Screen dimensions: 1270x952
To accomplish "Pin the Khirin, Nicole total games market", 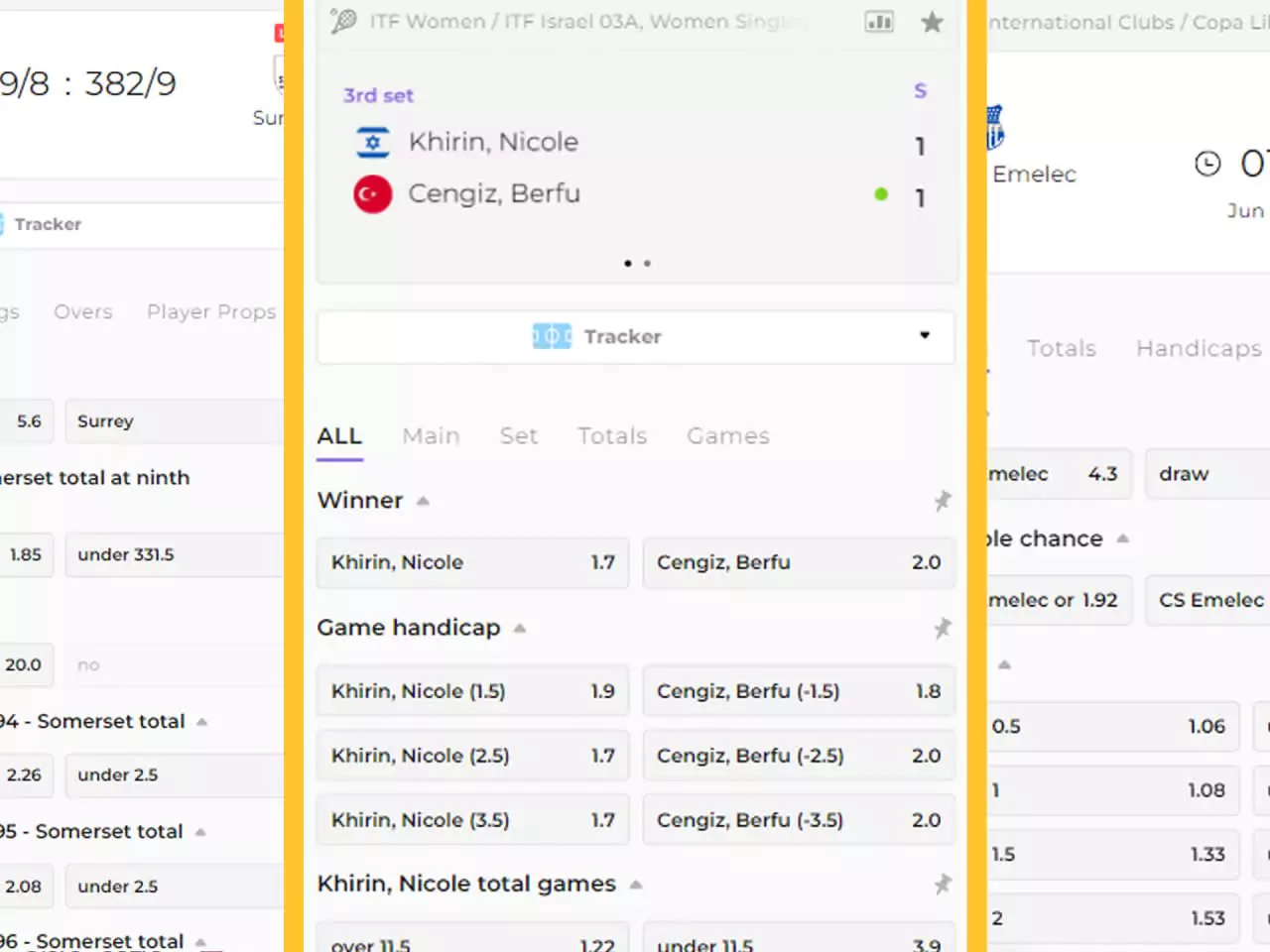I will [943, 884].
